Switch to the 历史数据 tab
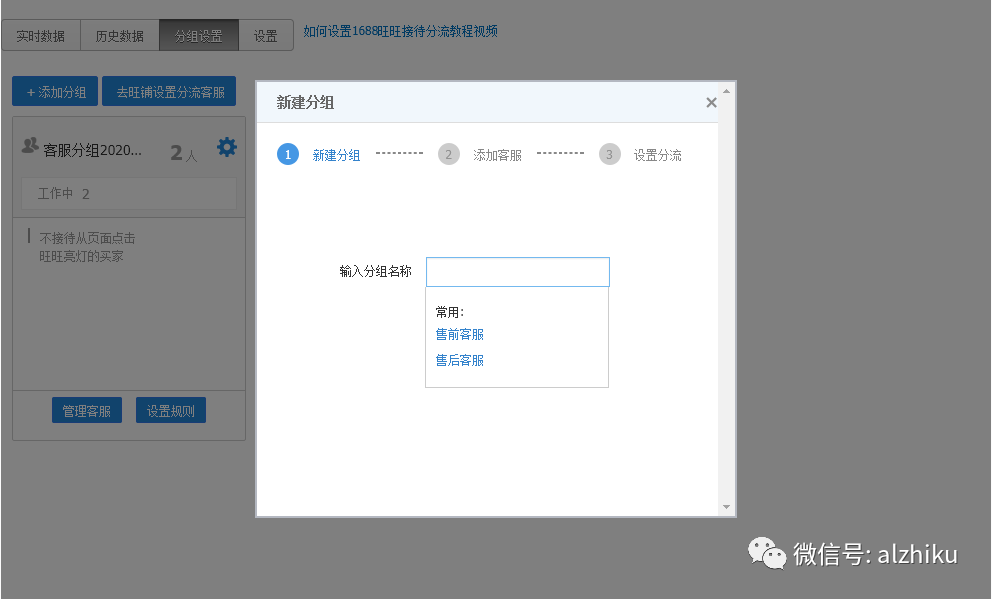This screenshot has width=992, height=599. tap(120, 35)
